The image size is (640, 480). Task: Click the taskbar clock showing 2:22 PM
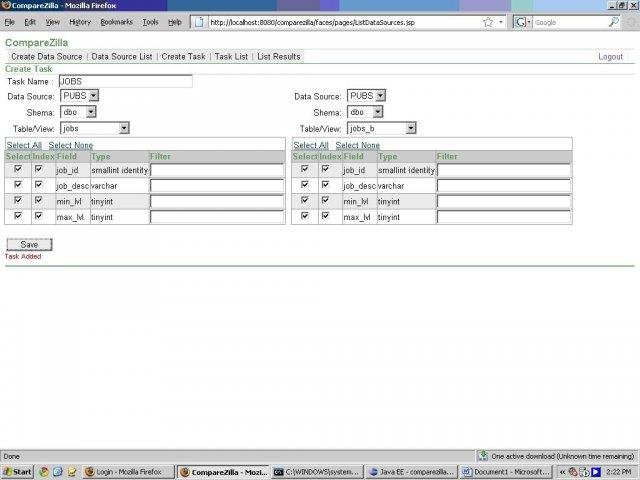[619, 472]
